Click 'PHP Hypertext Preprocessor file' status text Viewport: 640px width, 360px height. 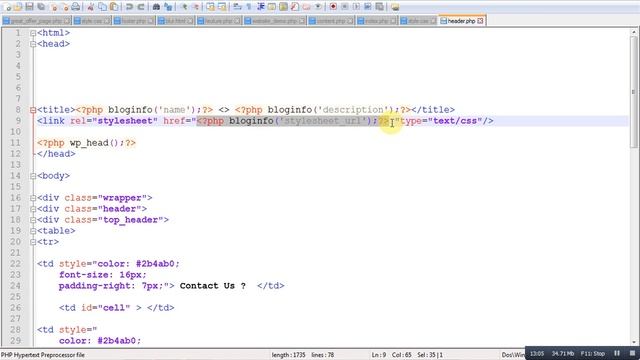click(43, 355)
